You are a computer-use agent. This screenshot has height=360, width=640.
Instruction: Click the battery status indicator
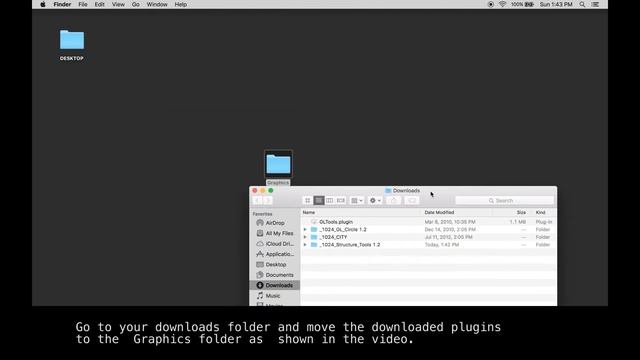522,4
